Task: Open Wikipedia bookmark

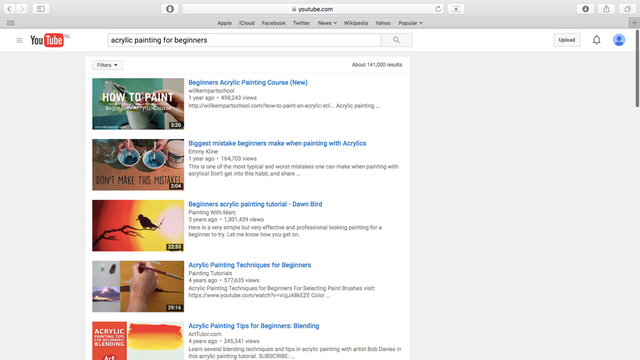Action: [x=356, y=23]
